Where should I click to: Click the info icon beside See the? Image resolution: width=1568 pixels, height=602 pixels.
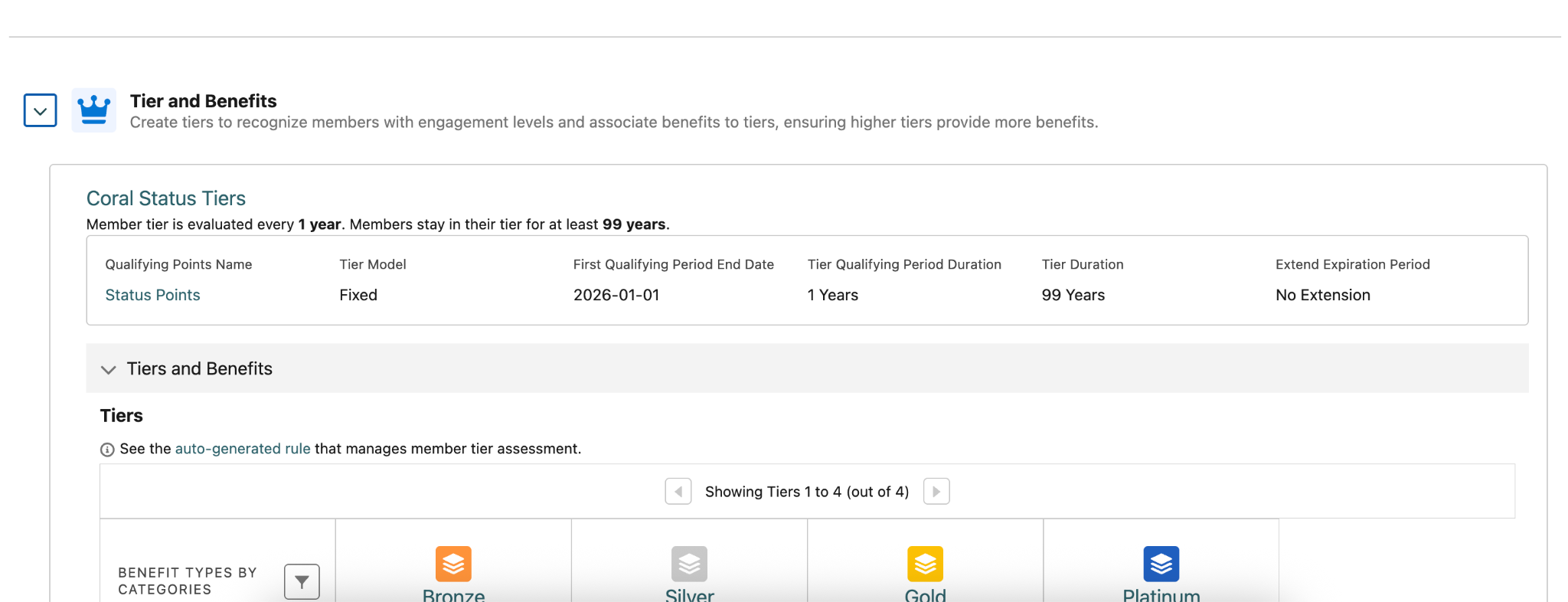click(107, 450)
